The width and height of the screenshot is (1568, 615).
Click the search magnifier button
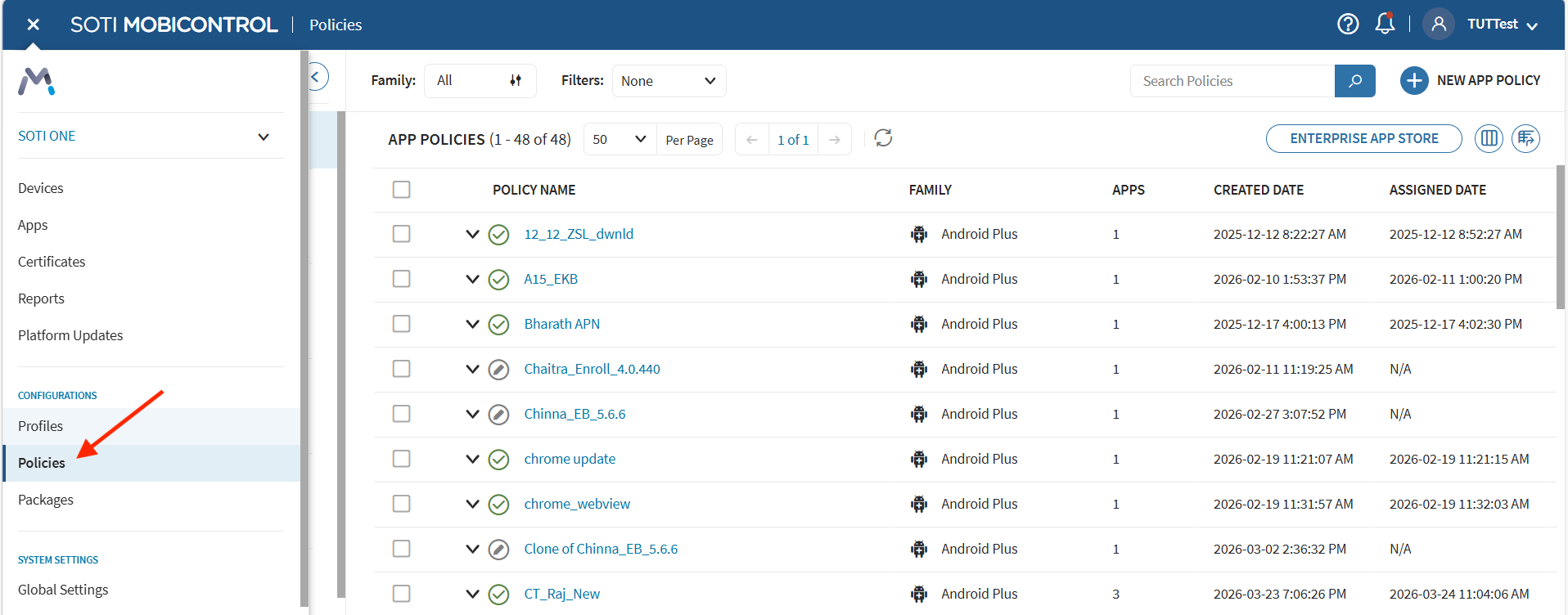pyautogui.click(x=1354, y=81)
